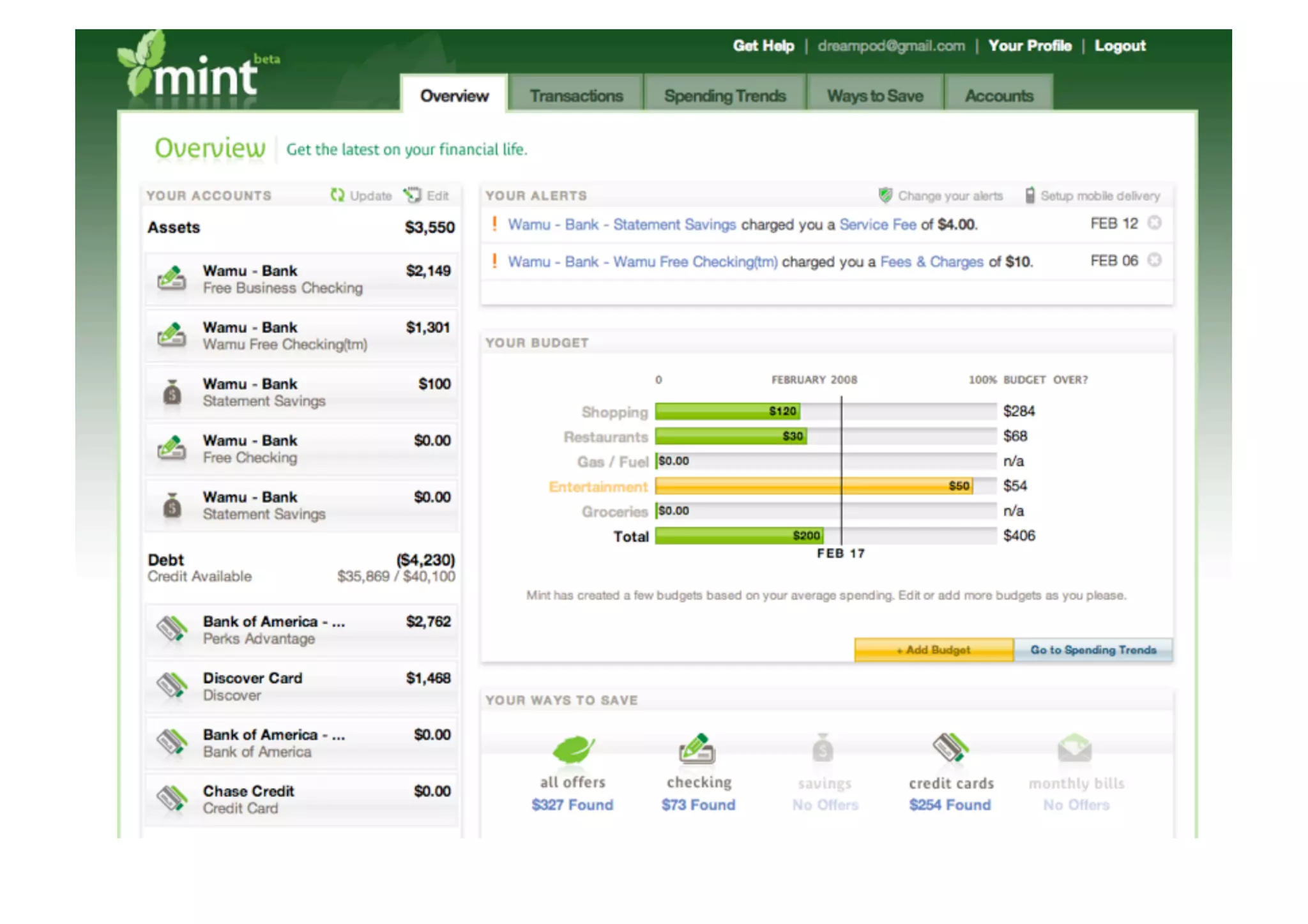Open the Ways to Save tab

pos(874,96)
